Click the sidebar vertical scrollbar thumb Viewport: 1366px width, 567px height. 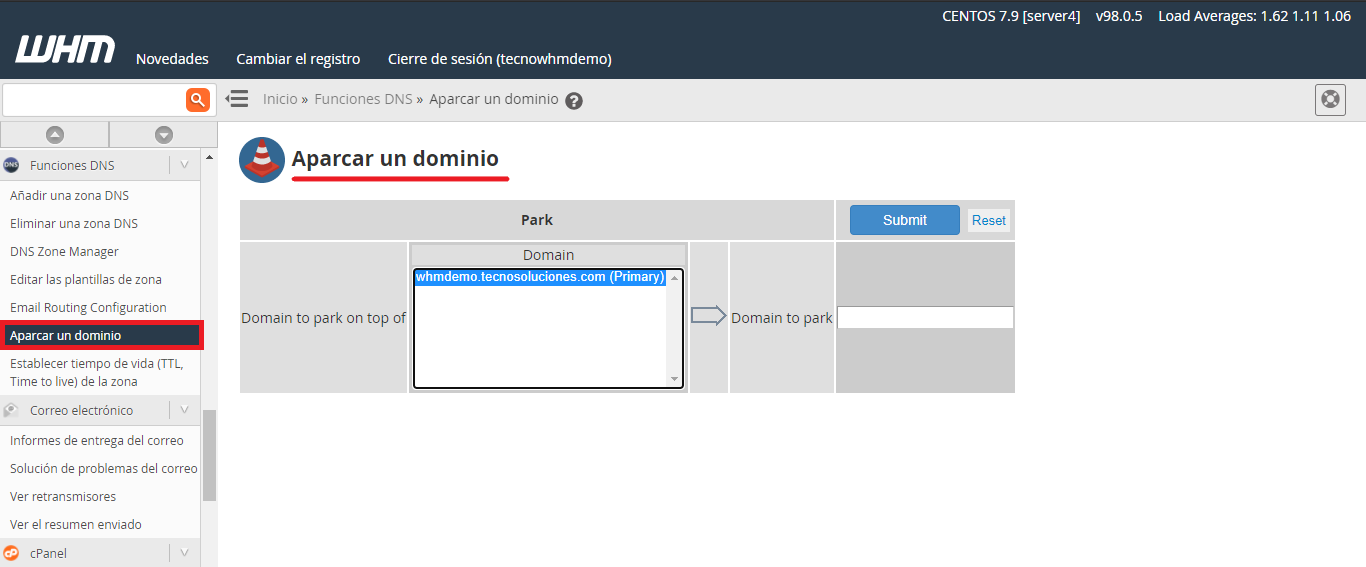(209, 455)
